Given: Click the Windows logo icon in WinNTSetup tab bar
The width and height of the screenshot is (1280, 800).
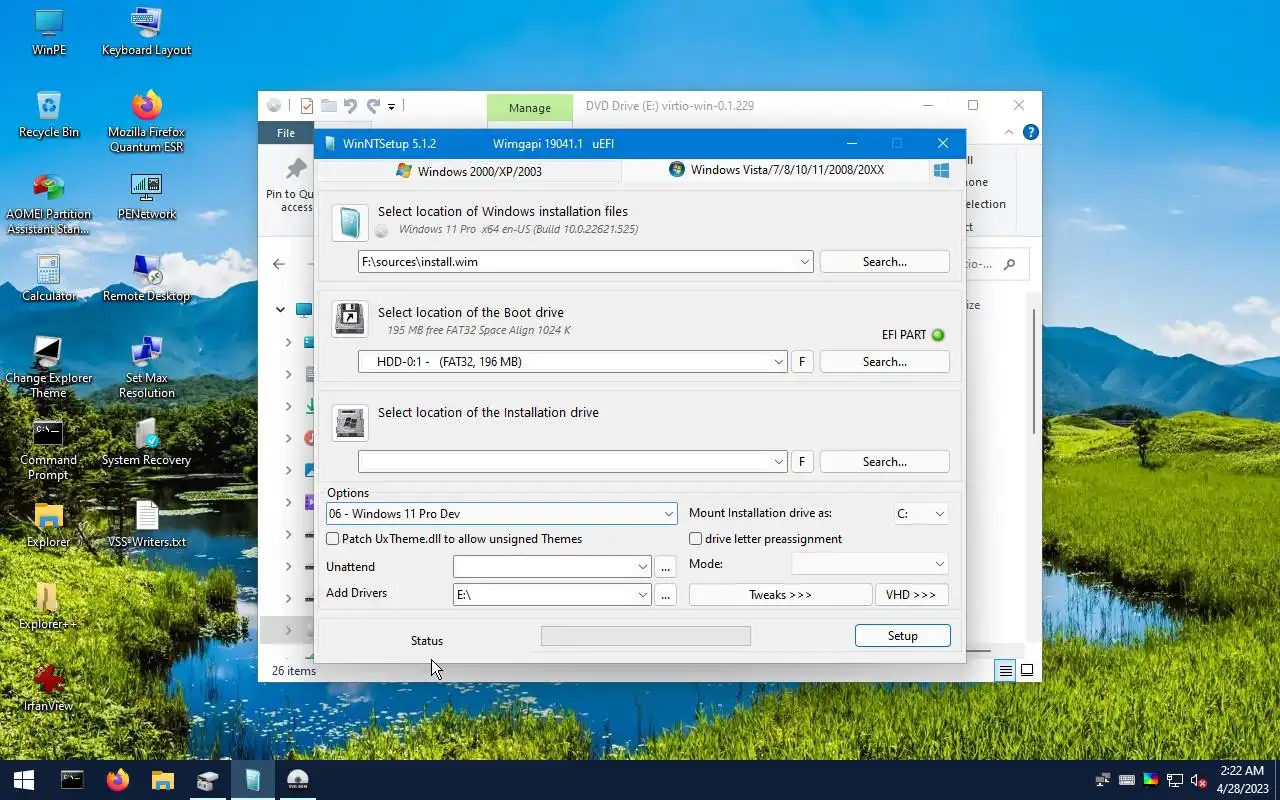Looking at the screenshot, I should tap(941, 170).
